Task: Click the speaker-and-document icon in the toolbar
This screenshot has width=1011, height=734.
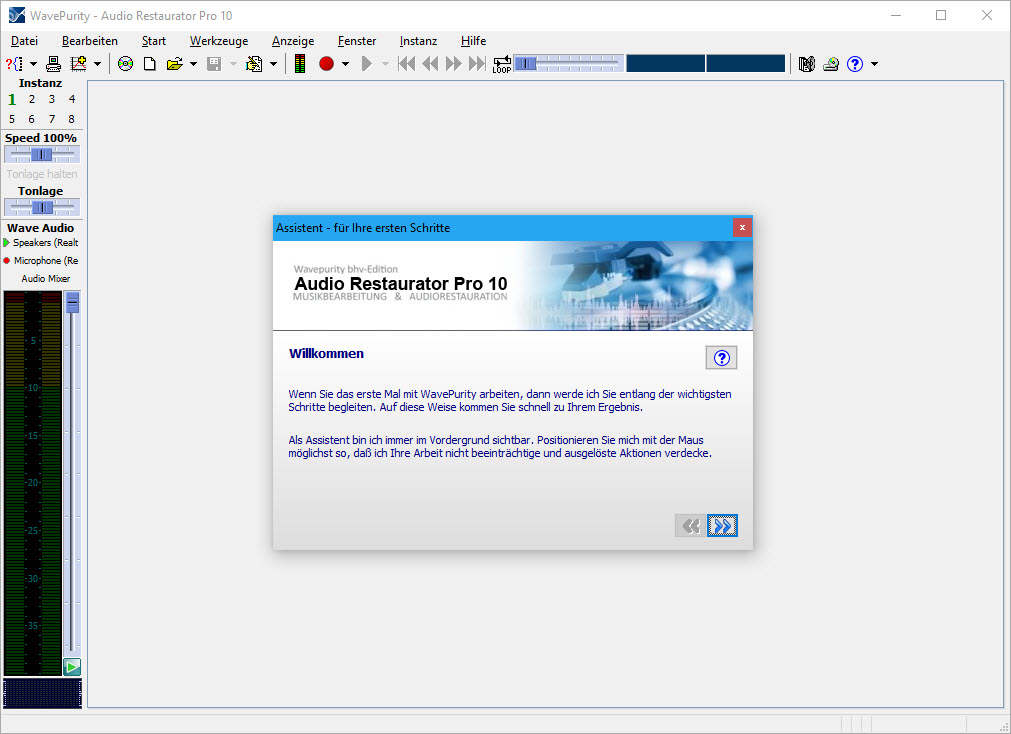Action: pos(807,64)
